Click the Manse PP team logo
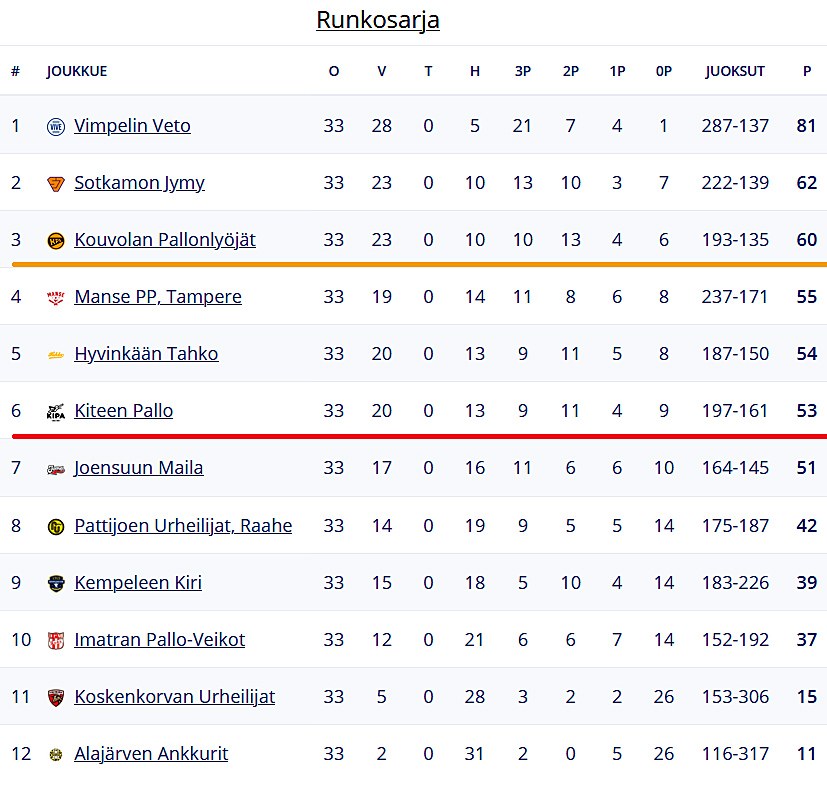 pos(56,297)
